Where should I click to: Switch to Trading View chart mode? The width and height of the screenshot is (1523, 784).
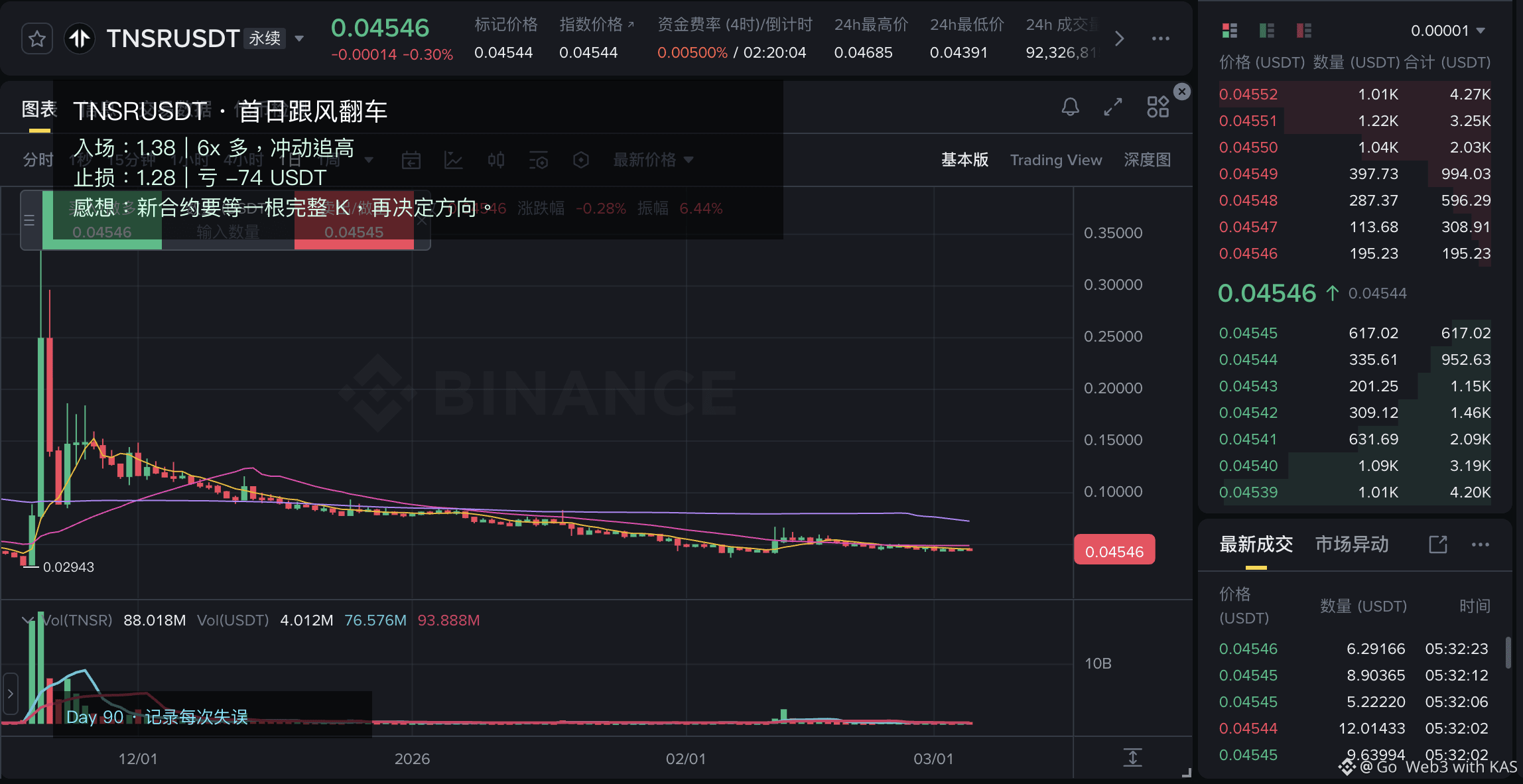click(1056, 160)
